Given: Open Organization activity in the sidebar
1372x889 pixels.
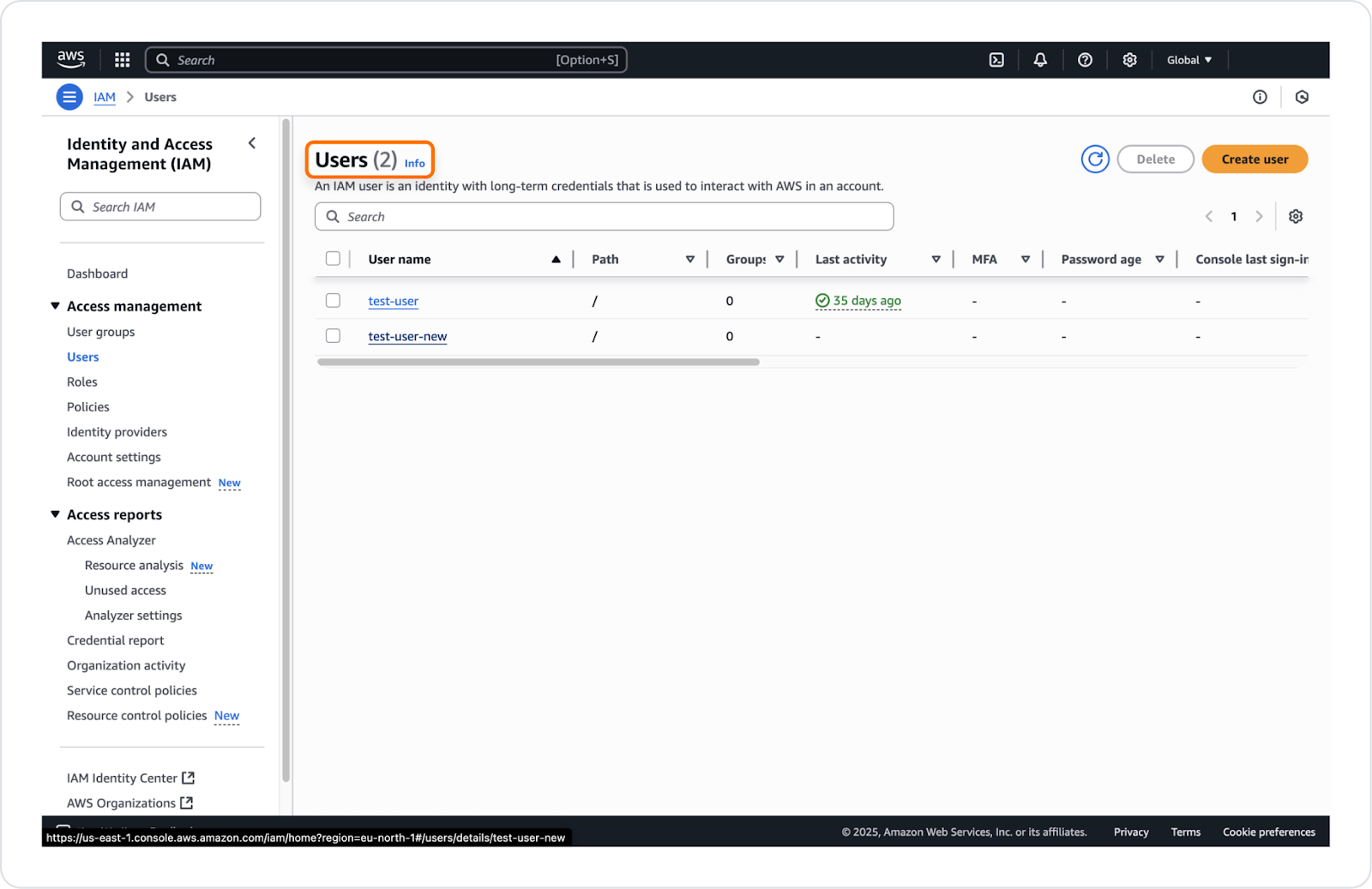Looking at the screenshot, I should click(126, 665).
